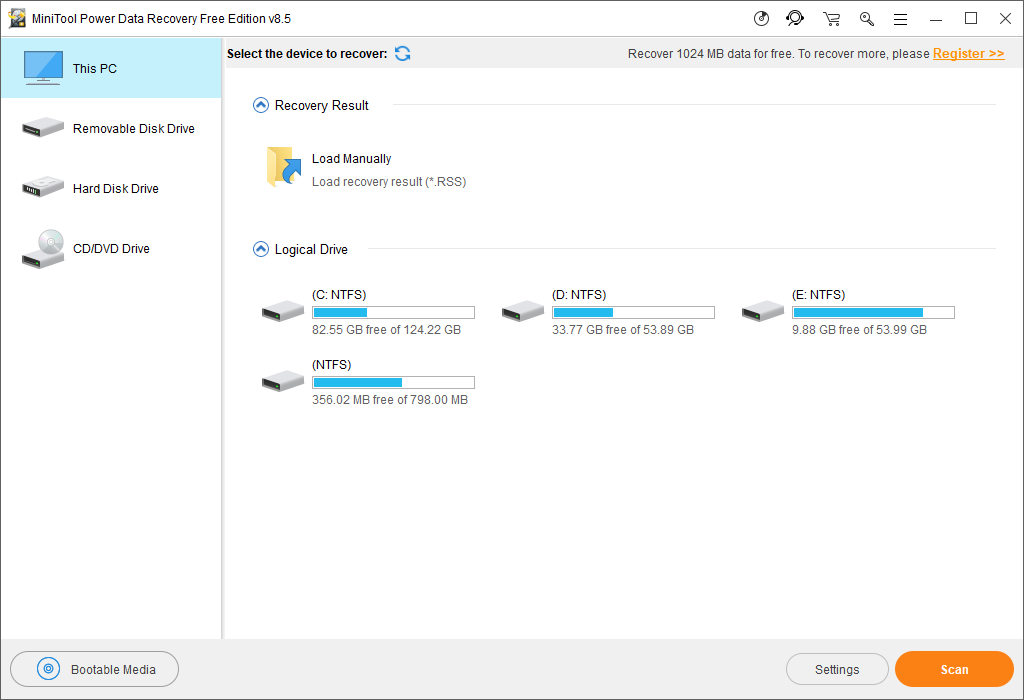Viewport: 1024px width, 700px height.
Task: Click the Hard Disk Drive icon
Action: 43,187
